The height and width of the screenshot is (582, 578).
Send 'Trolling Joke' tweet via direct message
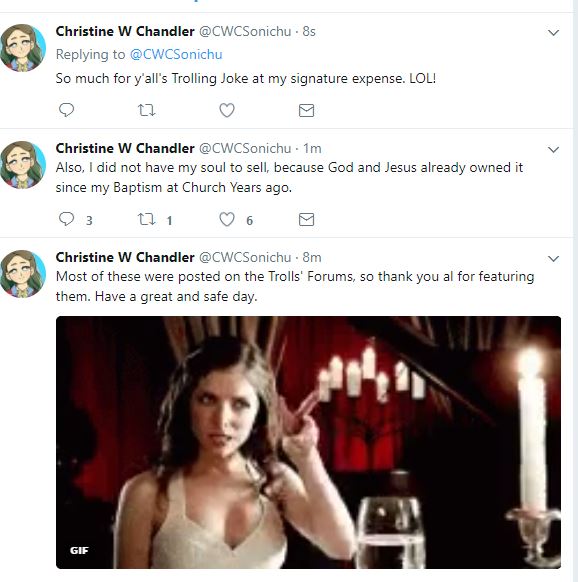(306, 110)
